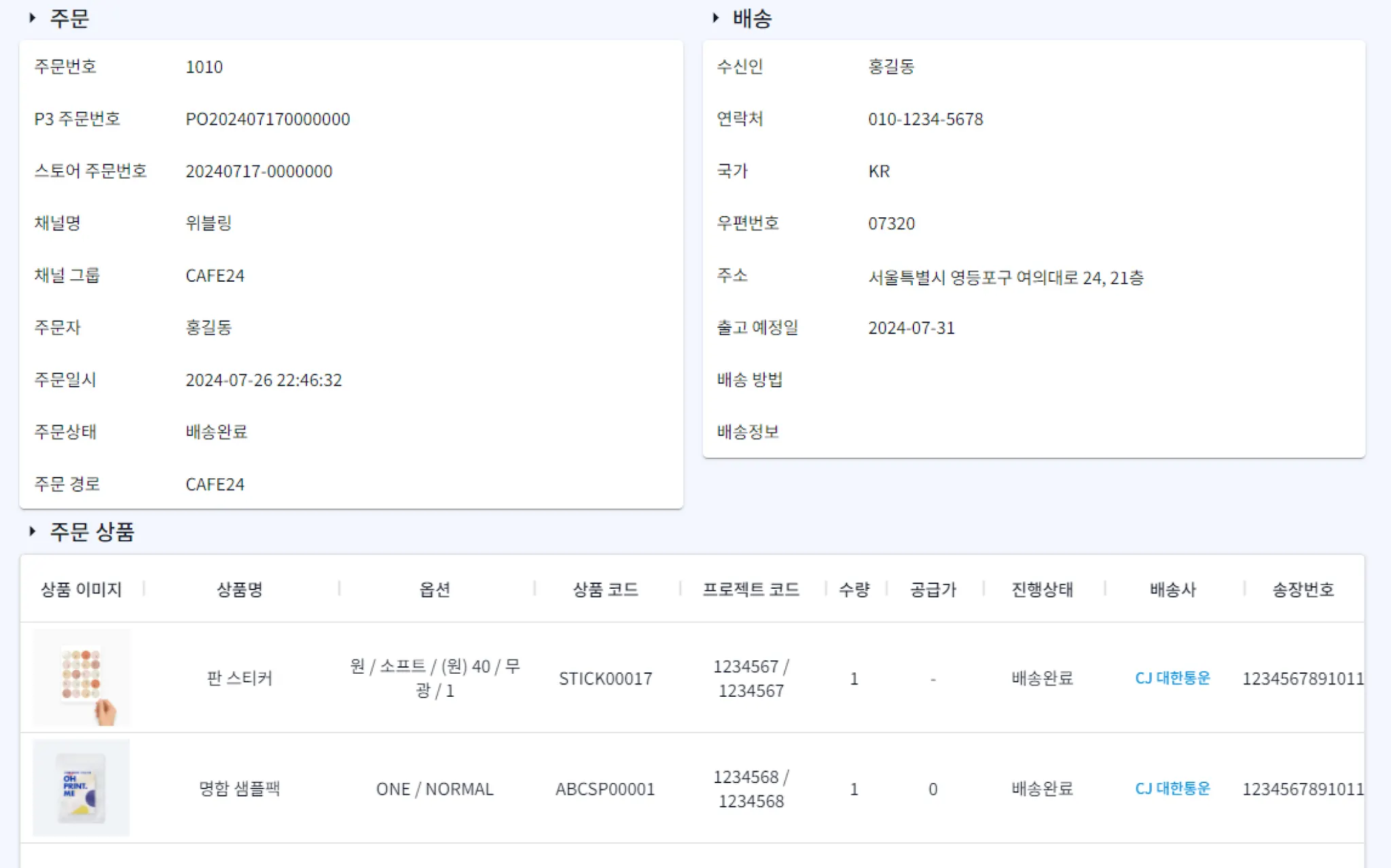The height and width of the screenshot is (868, 1391).
Task: Select product code STICK00017 cell
Action: click(x=605, y=679)
